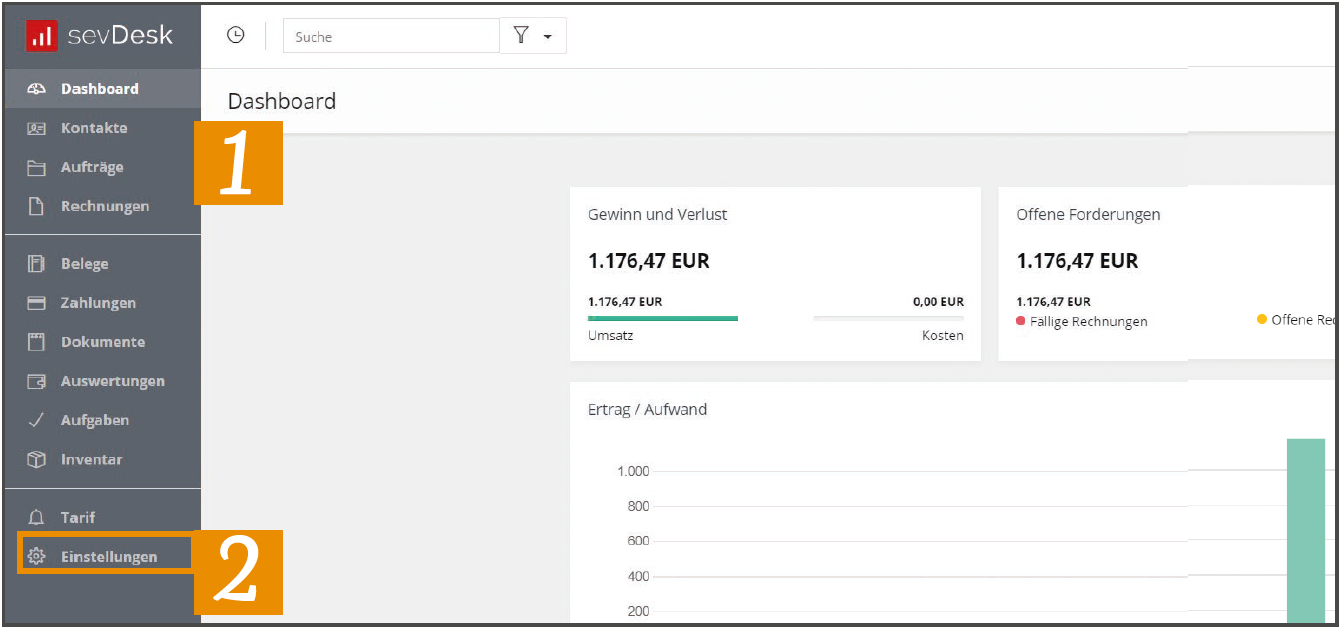The height and width of the screenshot is (628, 1340).
Task: Select Rechnungen in the sidebar
Action: 101,206
